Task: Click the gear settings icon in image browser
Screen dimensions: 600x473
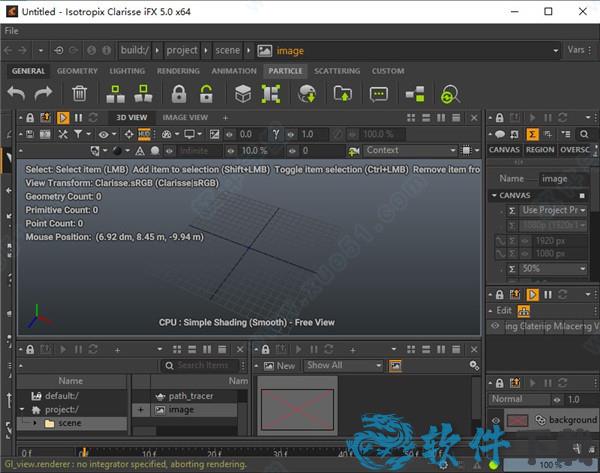Action: (474, 365)
